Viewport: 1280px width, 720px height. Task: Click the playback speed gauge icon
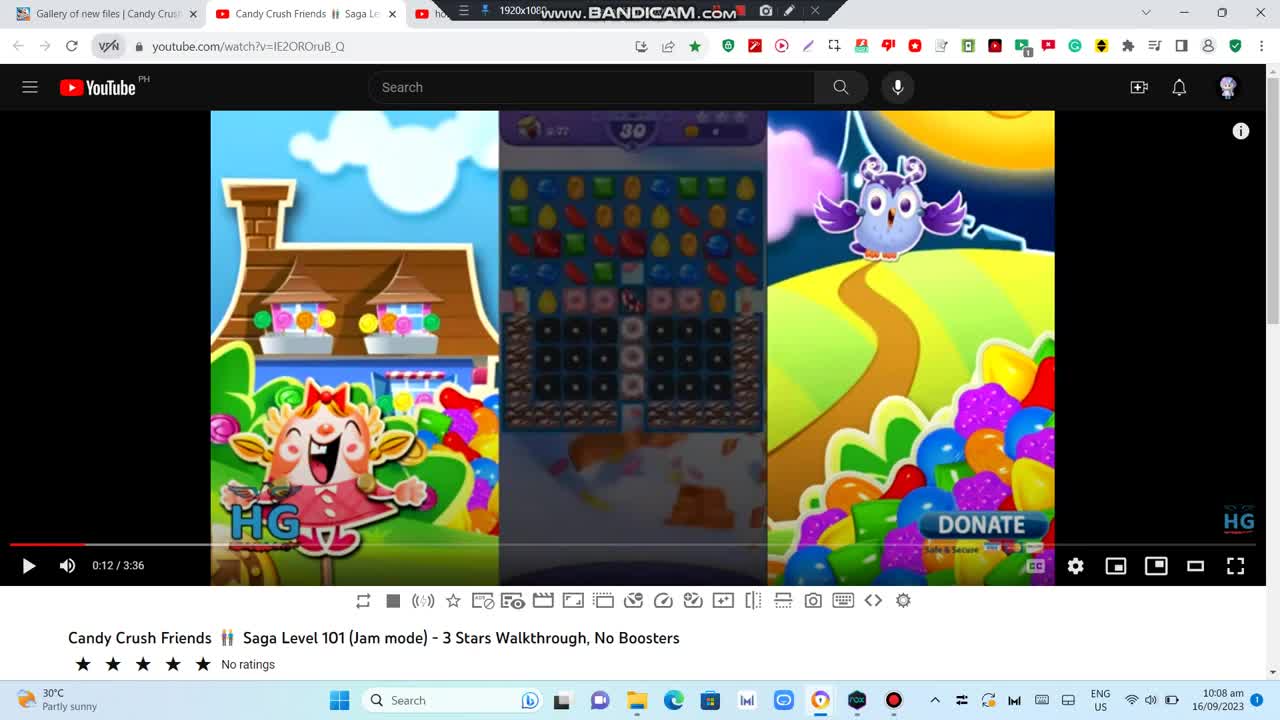(x=663, y=600)
